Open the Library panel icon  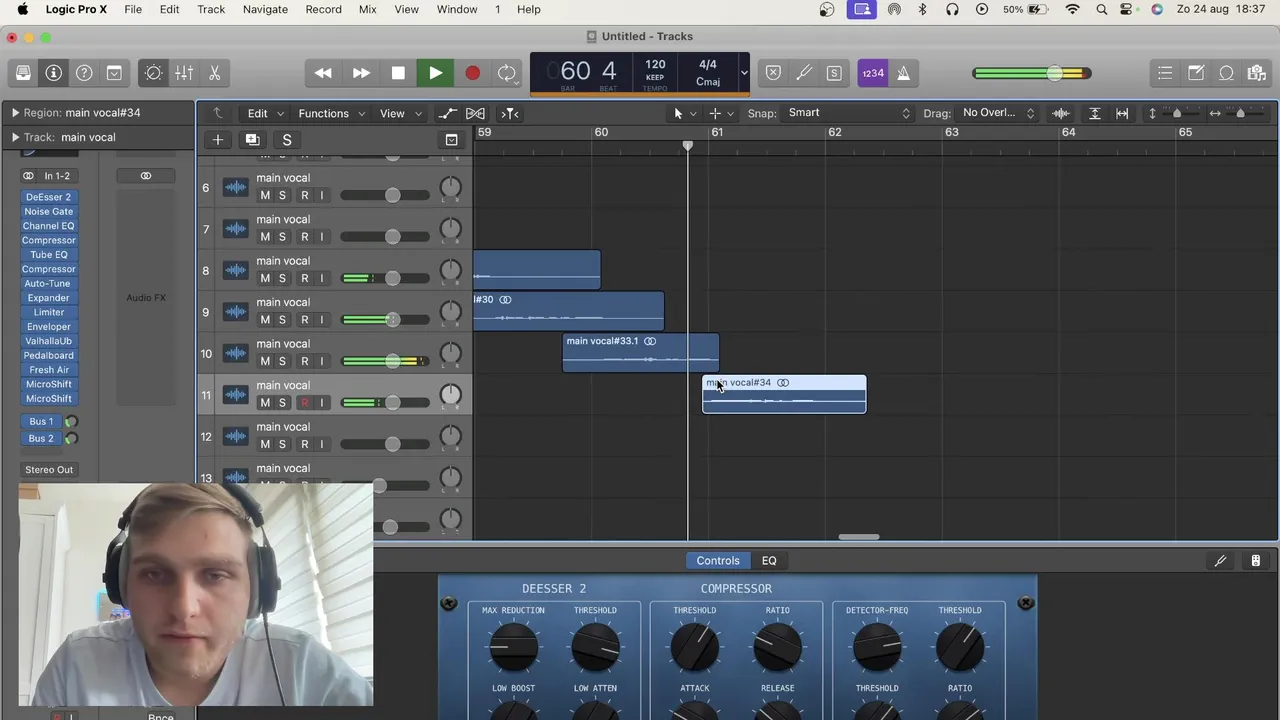23,73
